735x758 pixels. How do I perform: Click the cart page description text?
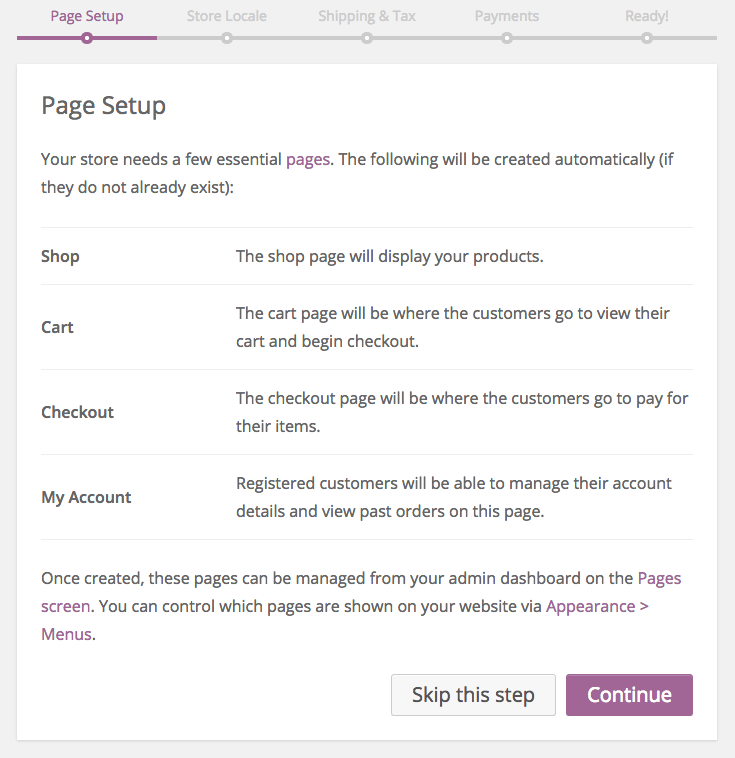coord(453,327)
